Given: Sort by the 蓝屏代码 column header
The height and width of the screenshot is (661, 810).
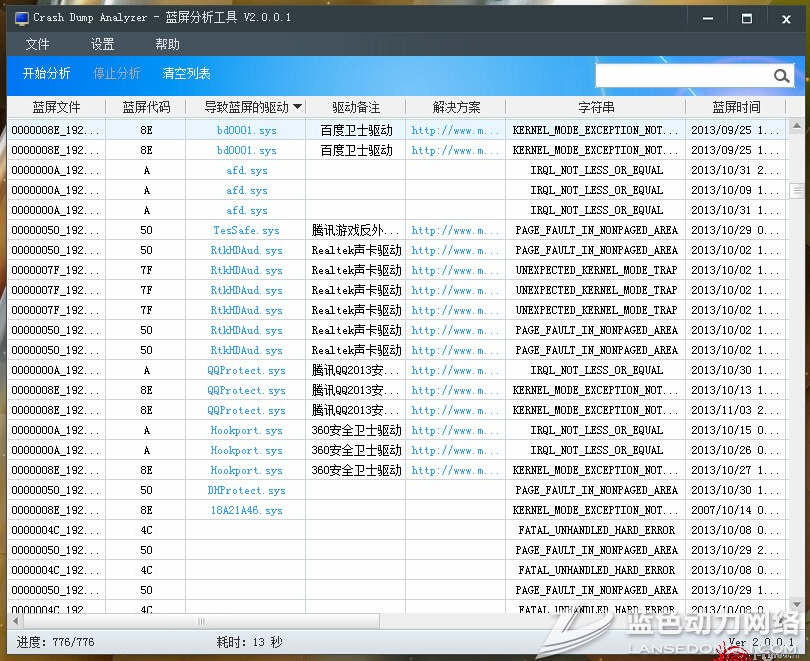Looking at the screenshot, I should point(146,107).
